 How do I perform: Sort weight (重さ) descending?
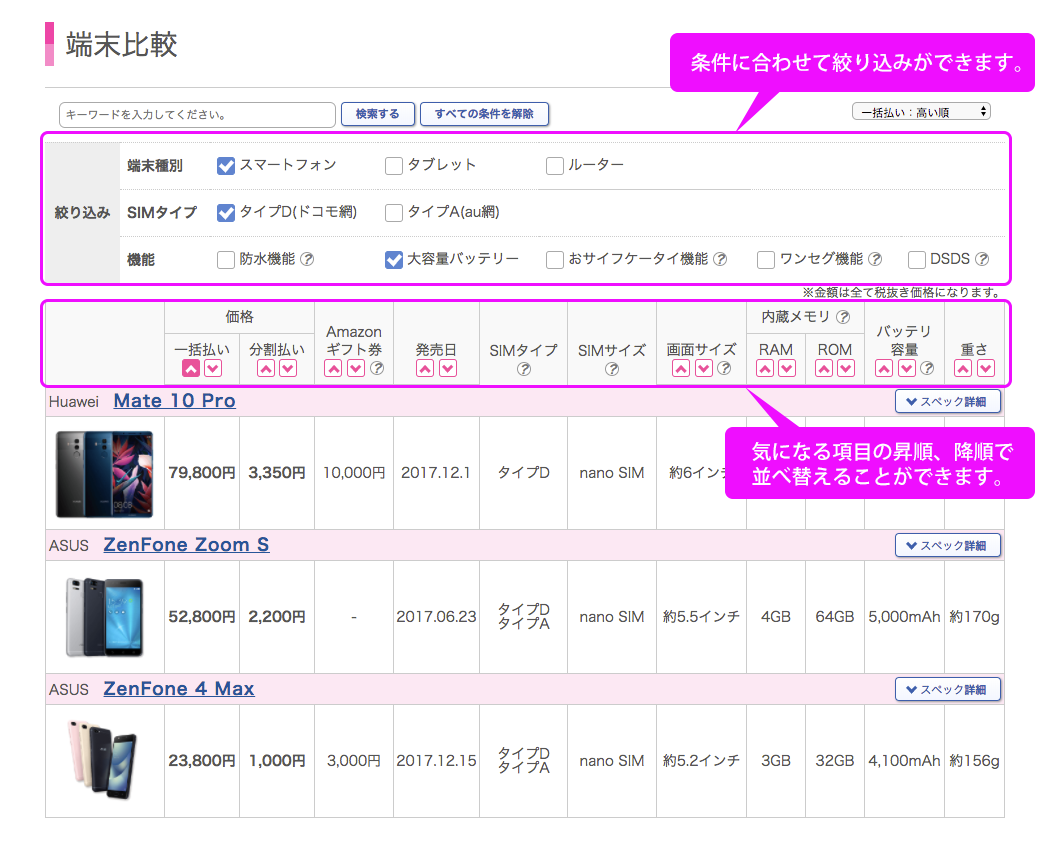(x=986, y=368)
